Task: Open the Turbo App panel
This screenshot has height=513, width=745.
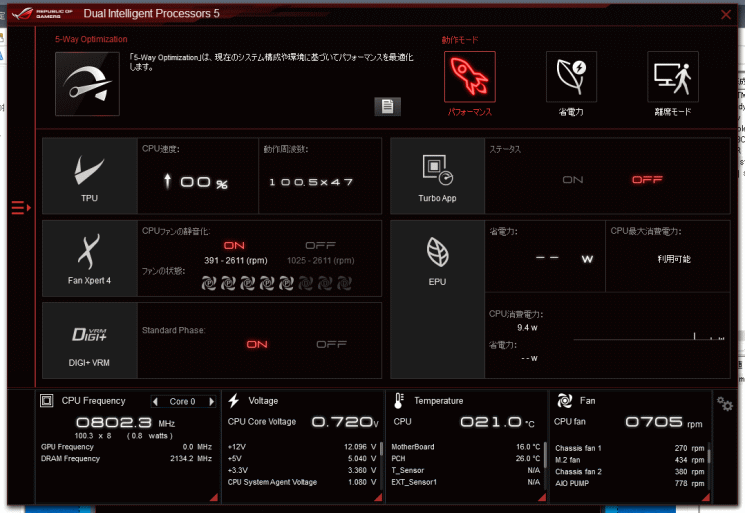Action: [437, 176]
